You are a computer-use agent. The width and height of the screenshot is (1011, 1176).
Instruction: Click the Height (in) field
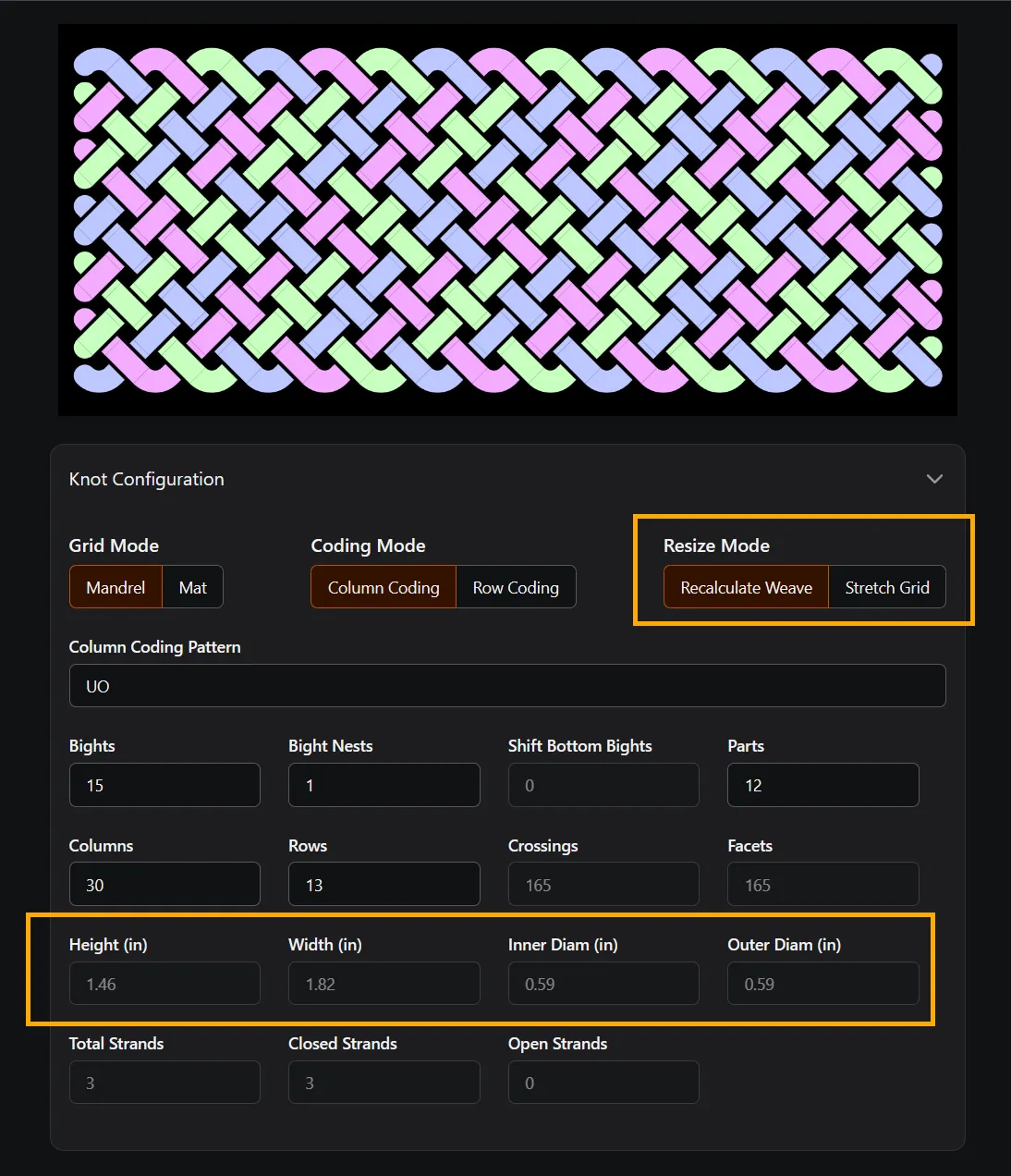tap(164, 984)
